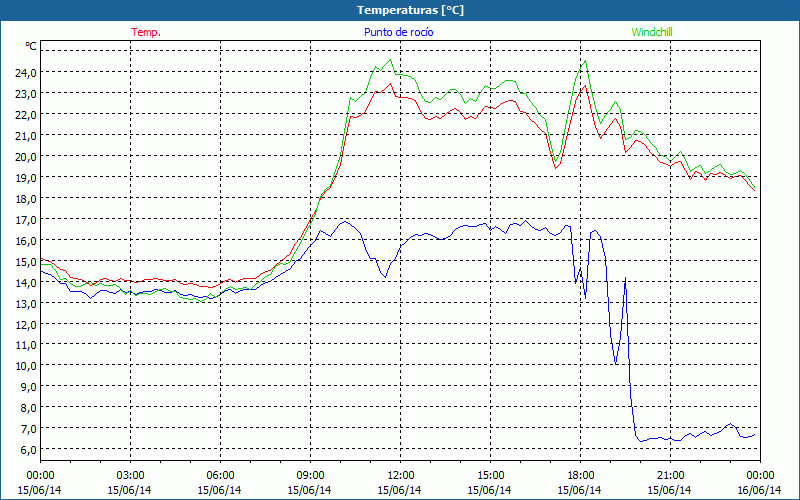The width and height of the screenshot is (800, 500).
Task: Click the °C unit label on y-axis
Action: click(31, 46)
